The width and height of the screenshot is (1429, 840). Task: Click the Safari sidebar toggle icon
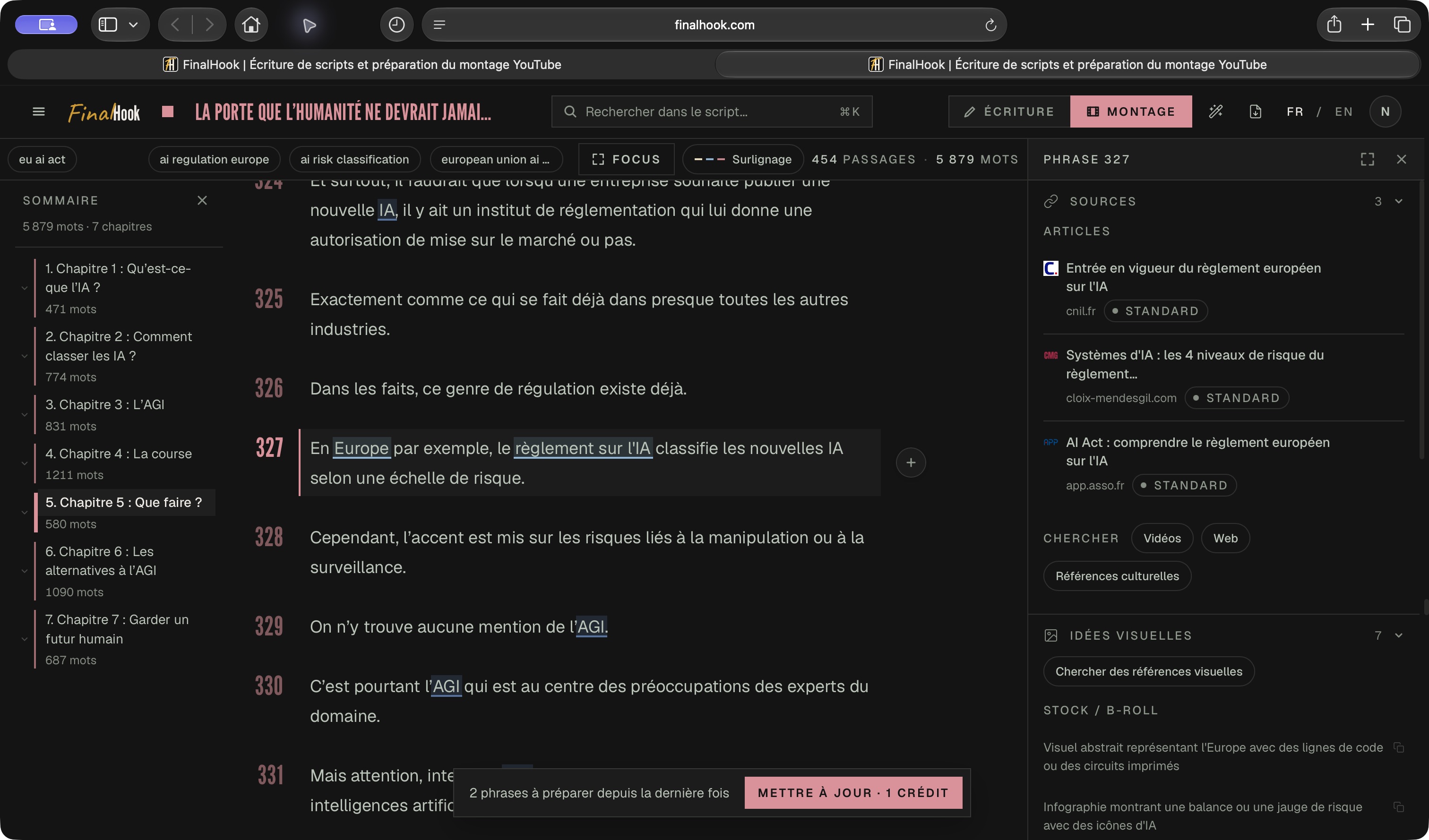[108, 25]
